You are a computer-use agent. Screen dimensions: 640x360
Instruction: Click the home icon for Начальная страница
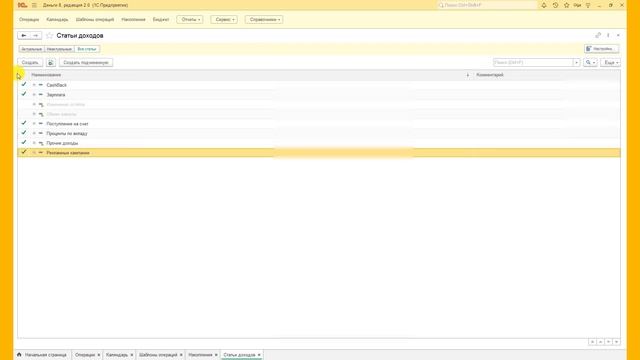point(19,355)
